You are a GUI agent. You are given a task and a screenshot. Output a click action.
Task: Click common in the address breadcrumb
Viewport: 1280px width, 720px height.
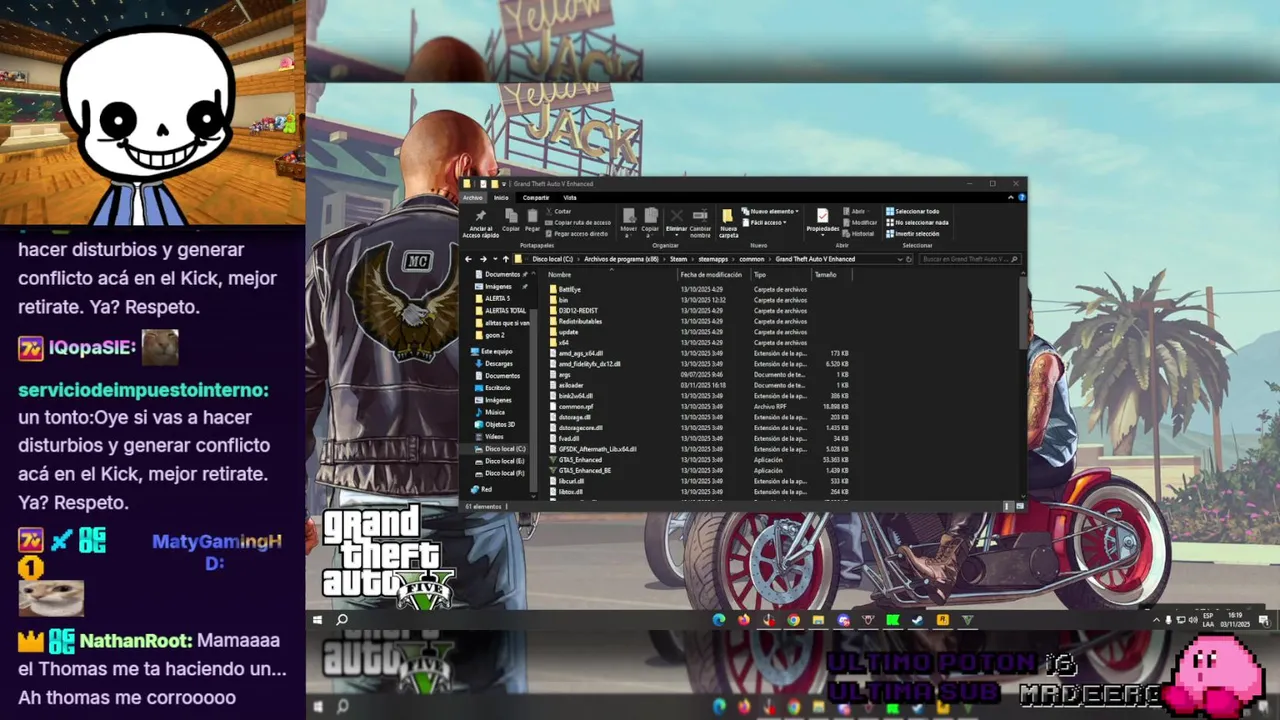coord(752,259)
